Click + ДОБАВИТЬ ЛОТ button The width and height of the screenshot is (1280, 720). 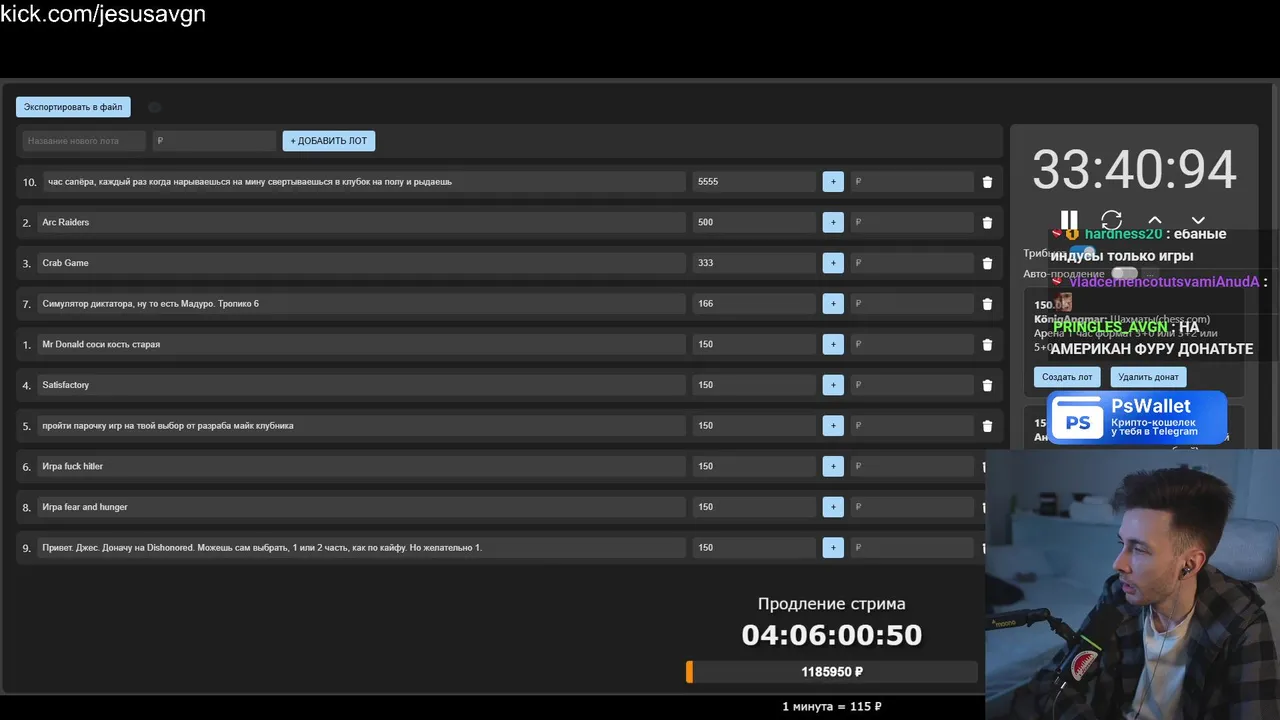point(329,141)
